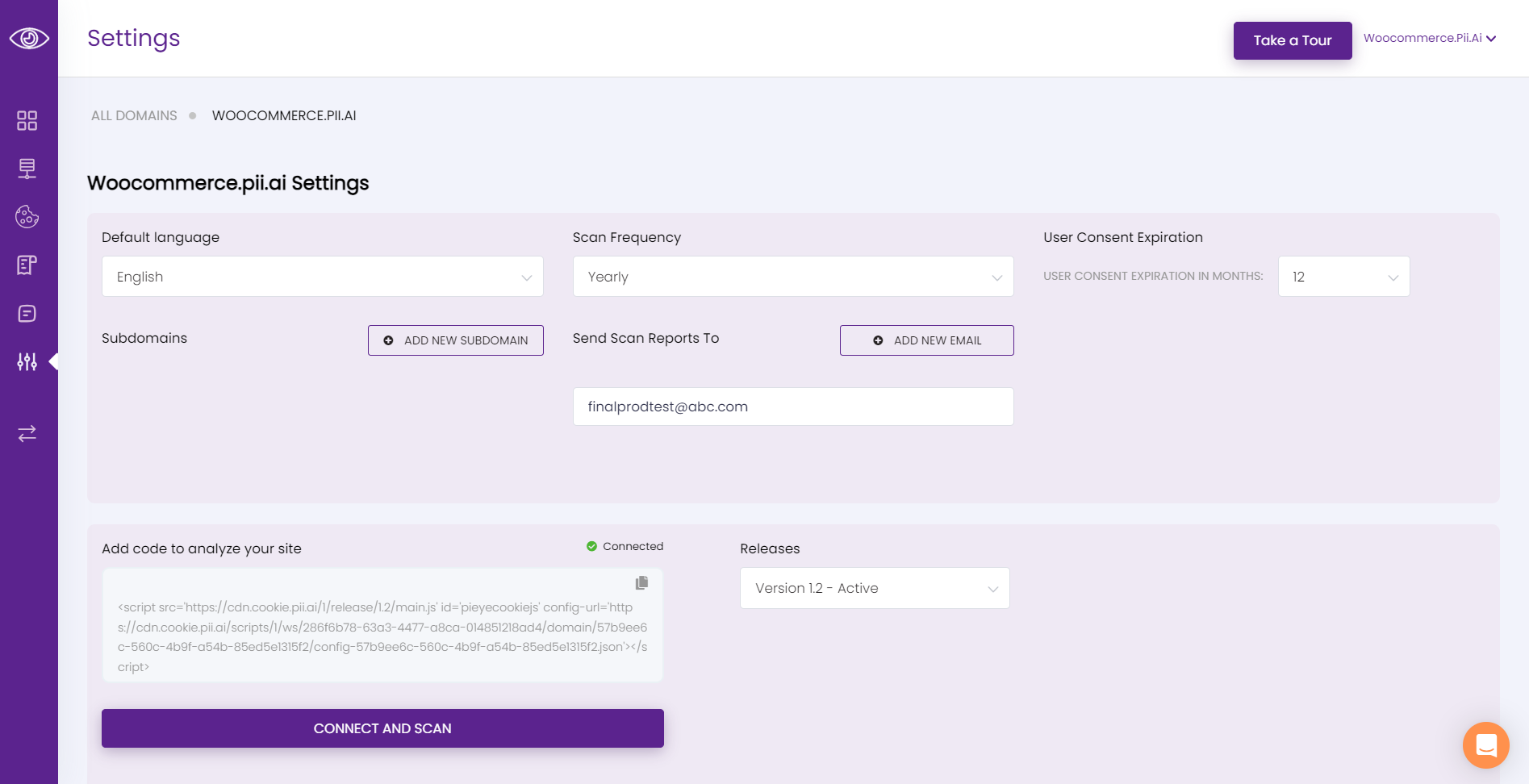Click ADD NEW SUBDOMAIN button
Screen dimensions: 1529x784
click(456, 340)
